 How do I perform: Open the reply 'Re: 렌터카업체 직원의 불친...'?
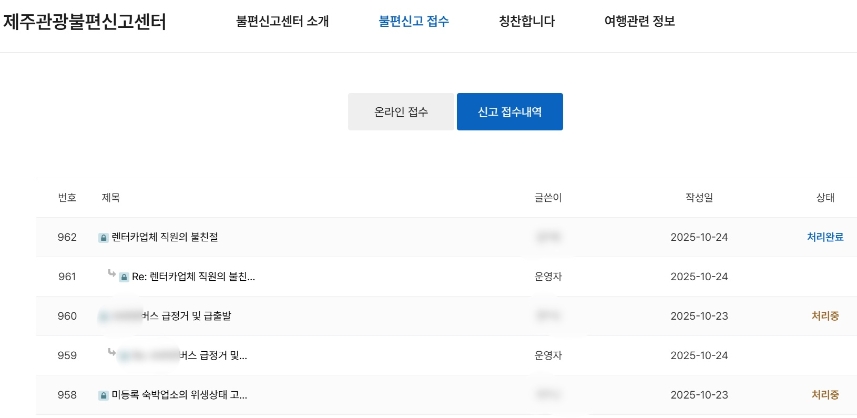[x=193, y=277]
